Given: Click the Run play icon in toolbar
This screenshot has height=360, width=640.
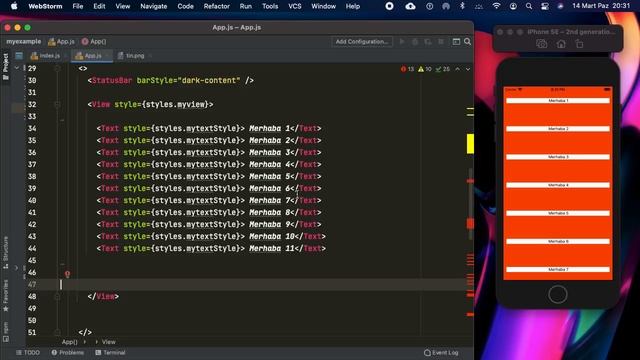Looking at the screenshot, I should click(x=402, y=42).
